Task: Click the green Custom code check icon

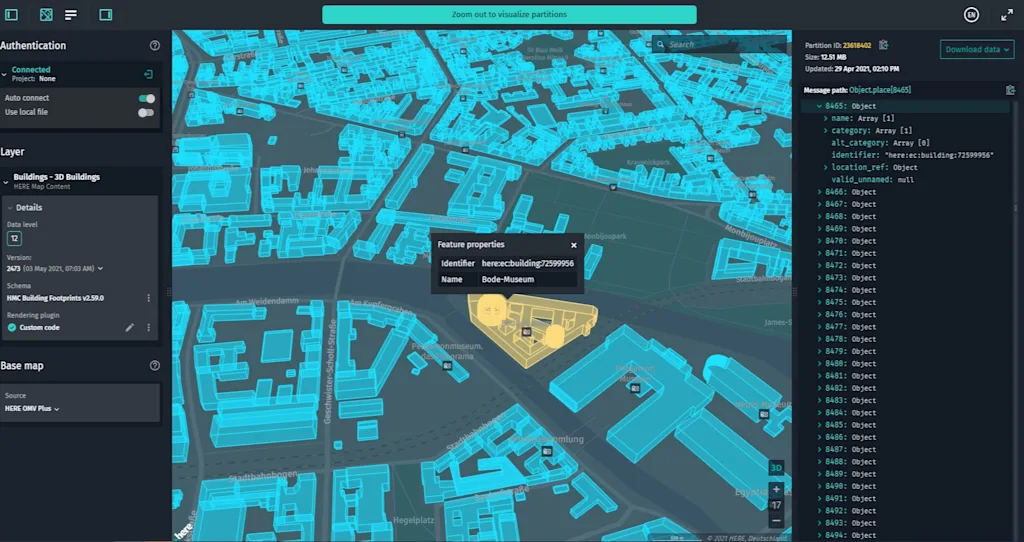Action: click(x=12, y=328)
